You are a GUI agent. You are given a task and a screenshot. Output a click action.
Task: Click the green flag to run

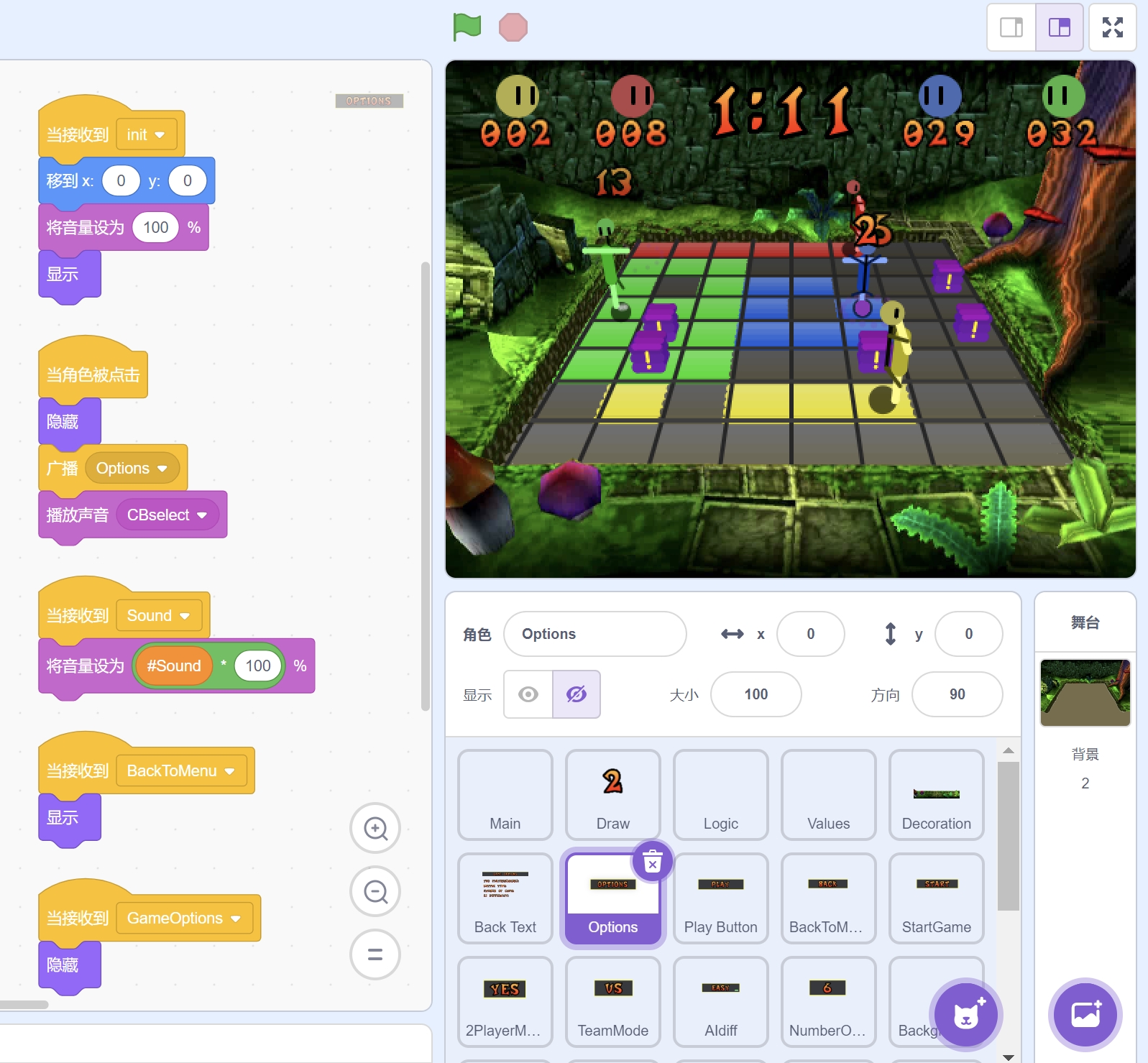click(467, 27)
